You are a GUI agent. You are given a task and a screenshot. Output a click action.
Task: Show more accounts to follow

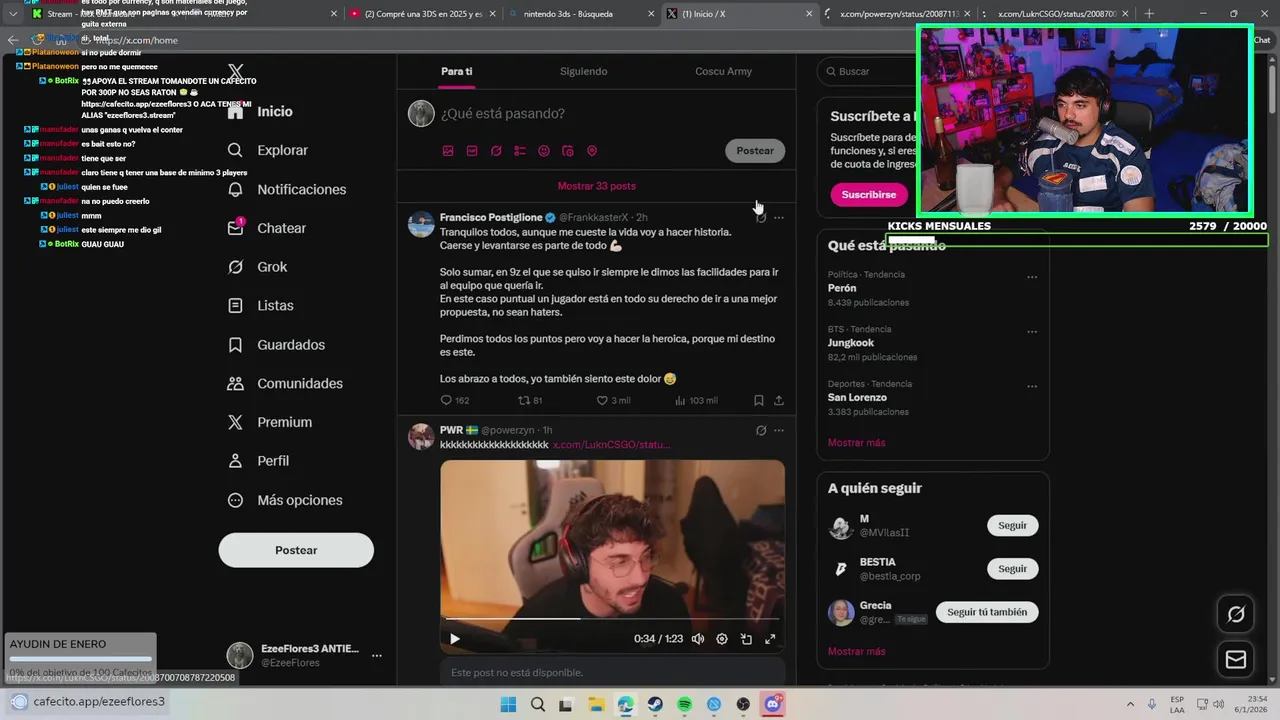[x=856, y=651]
